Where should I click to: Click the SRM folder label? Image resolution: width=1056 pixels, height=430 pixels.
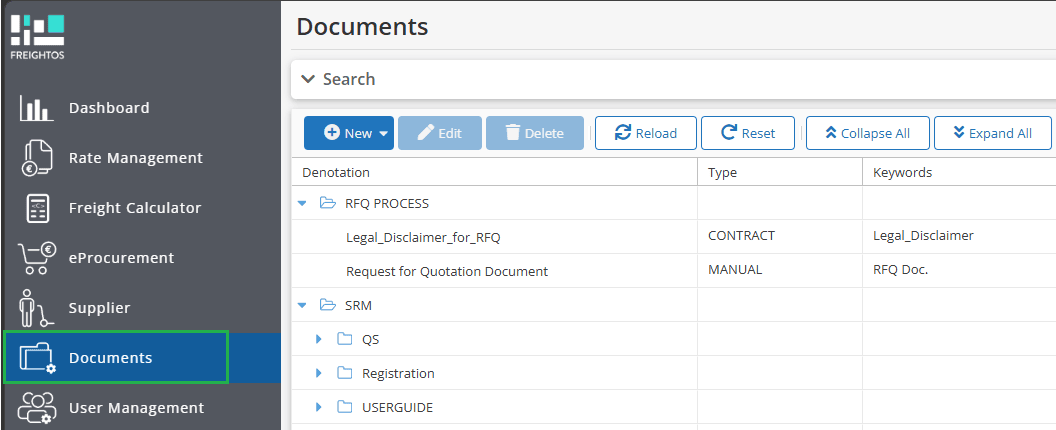point(358,305)
